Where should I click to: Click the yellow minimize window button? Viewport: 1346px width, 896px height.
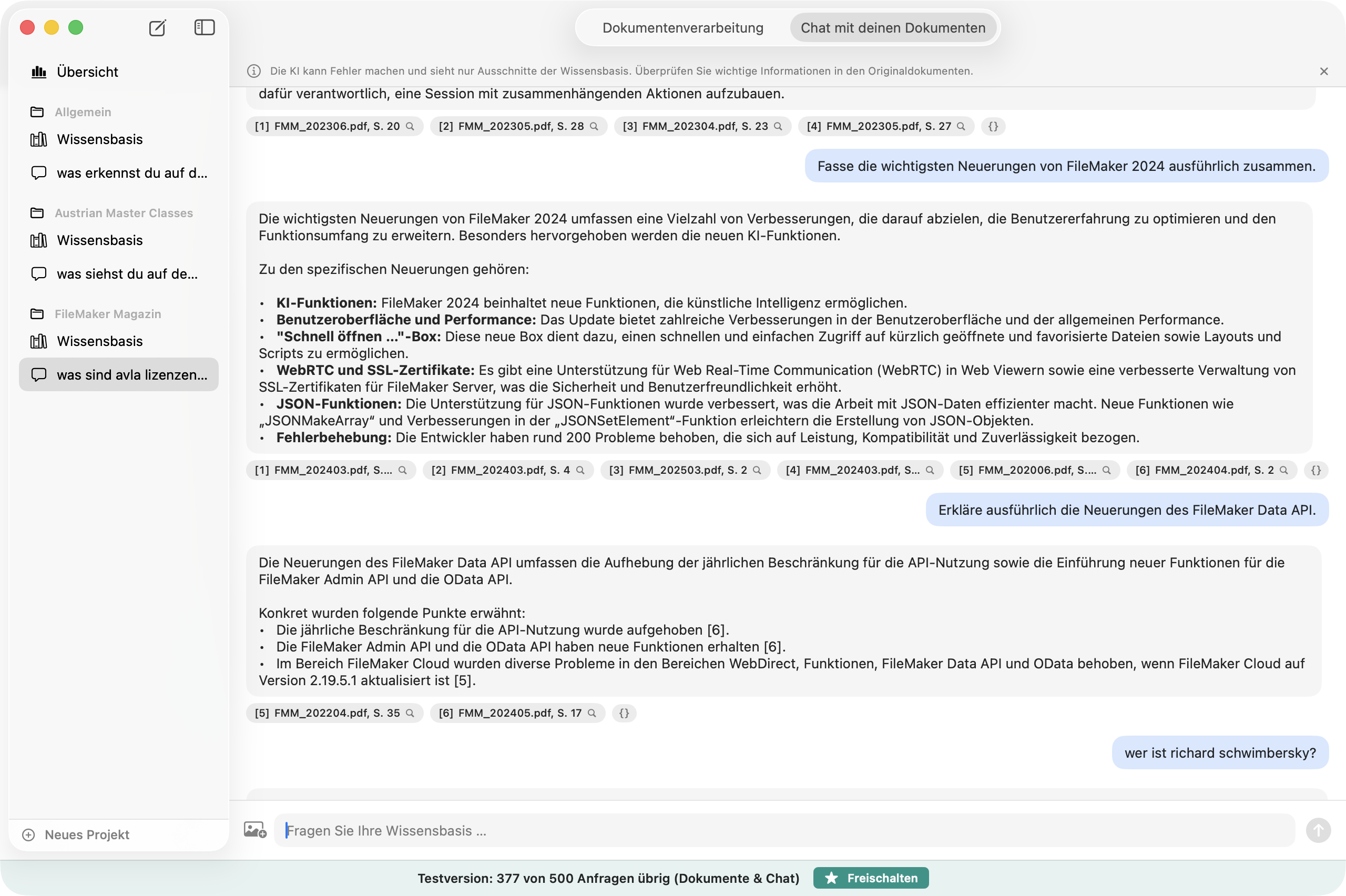(x=52, y=27)
